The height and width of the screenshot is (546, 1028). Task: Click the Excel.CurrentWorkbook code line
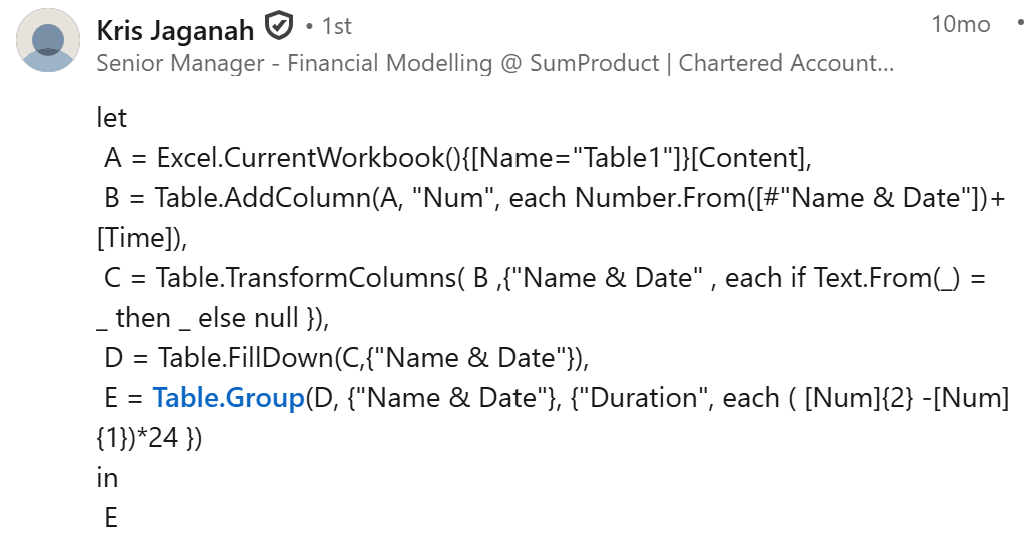point(458,158)
